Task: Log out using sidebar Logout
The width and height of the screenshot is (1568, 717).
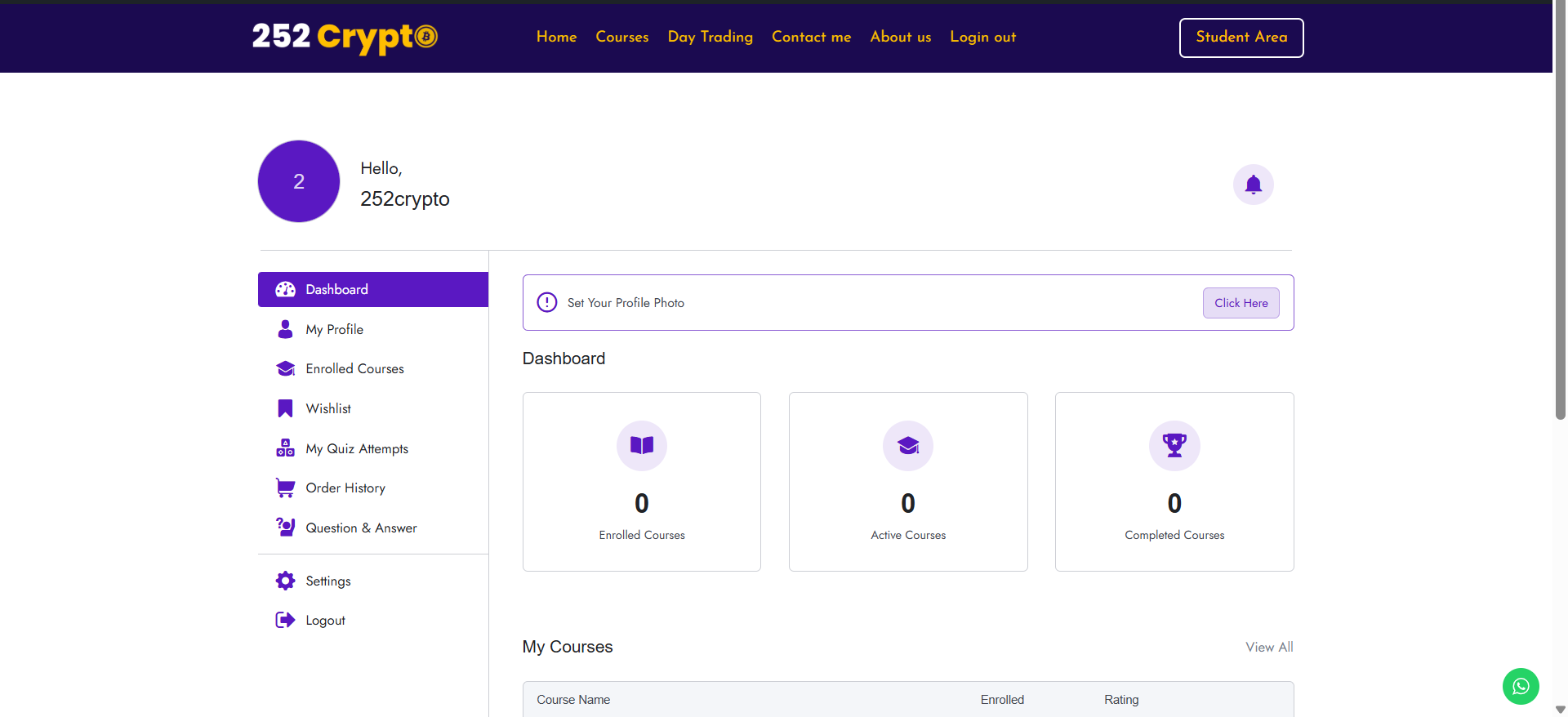Action: 325,621
